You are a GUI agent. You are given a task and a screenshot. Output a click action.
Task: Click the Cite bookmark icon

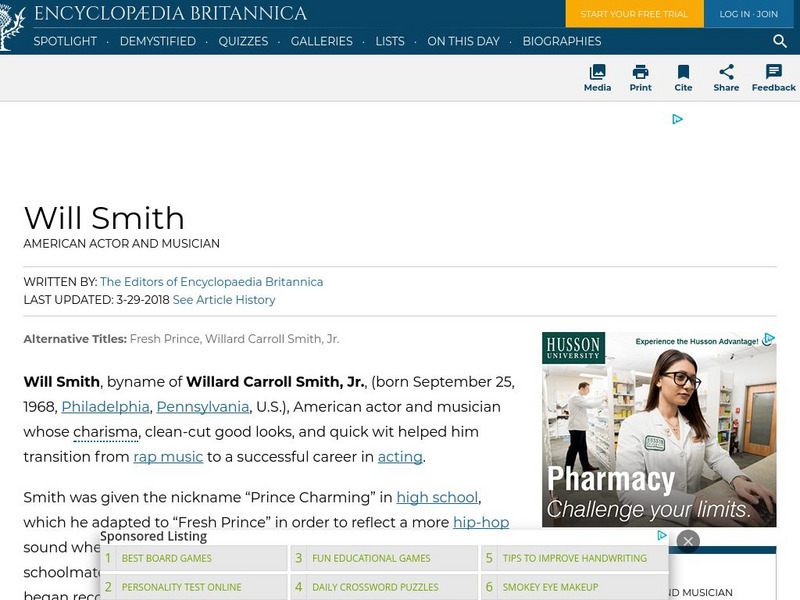click(x=683, y=72)
